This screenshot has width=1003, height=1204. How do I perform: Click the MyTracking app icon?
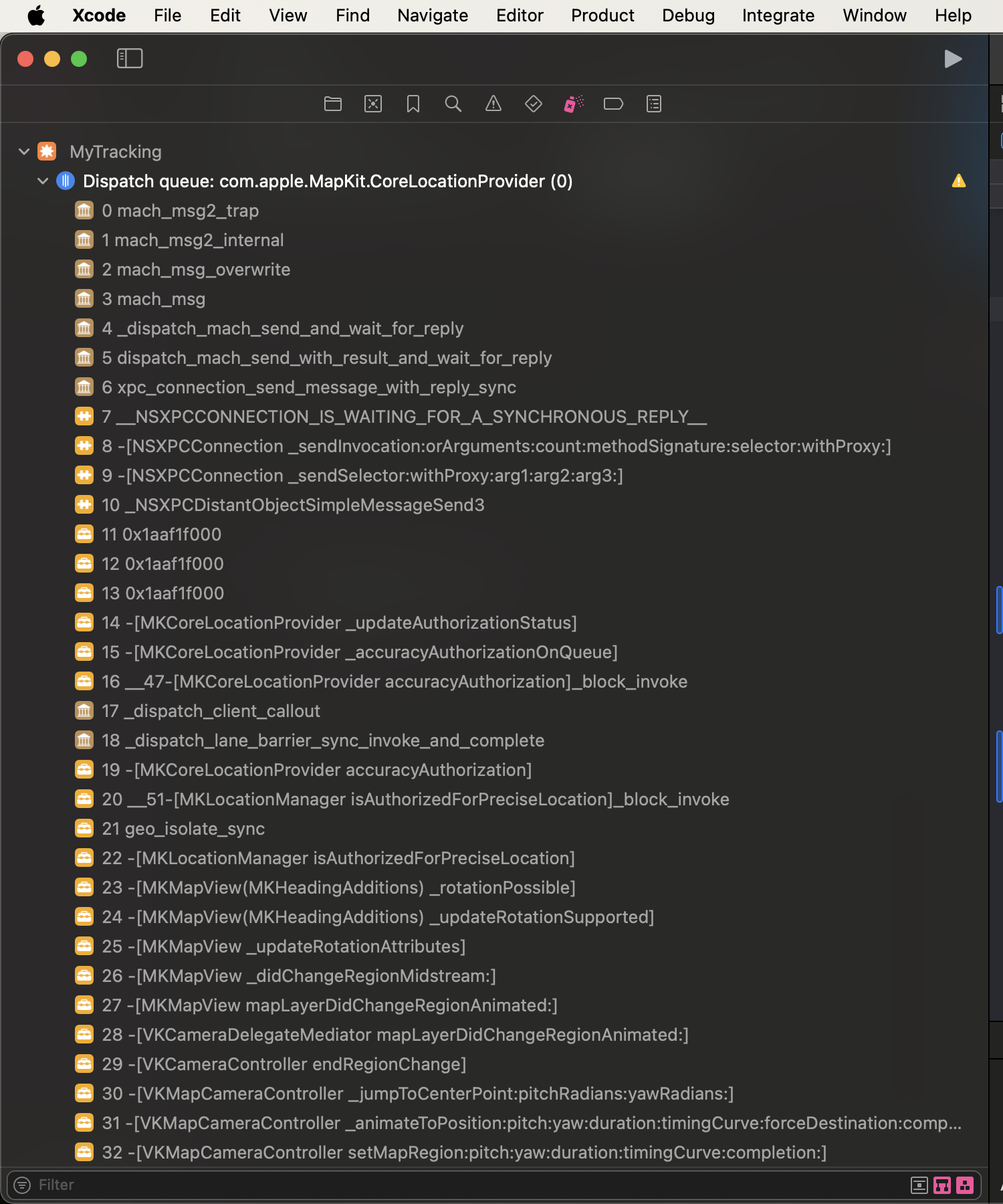(47, 151)
